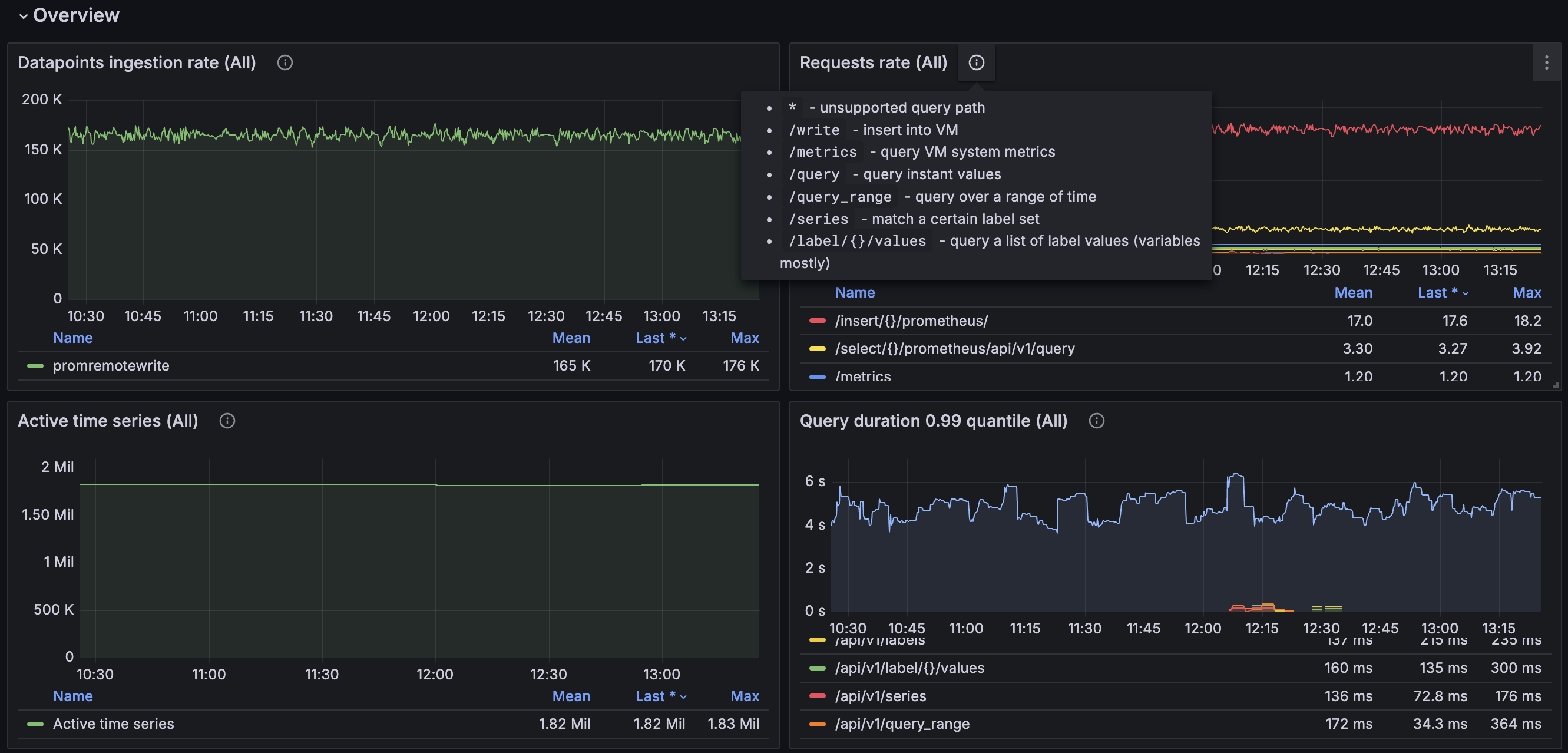Viewport: 1568px width, 753px height.
Task: Click info icon on Active time series panel
Action: pos(227,421)
